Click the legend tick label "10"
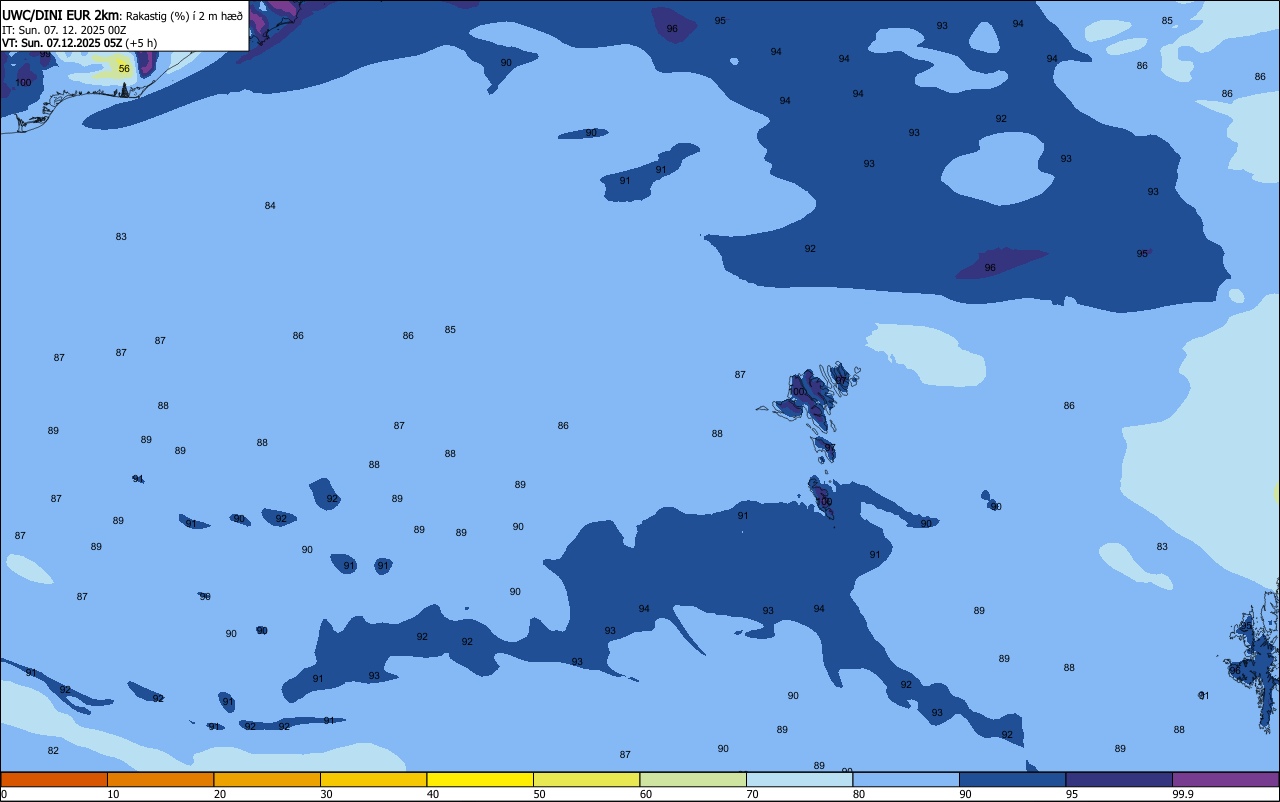1280x802 pixels. 113,794
